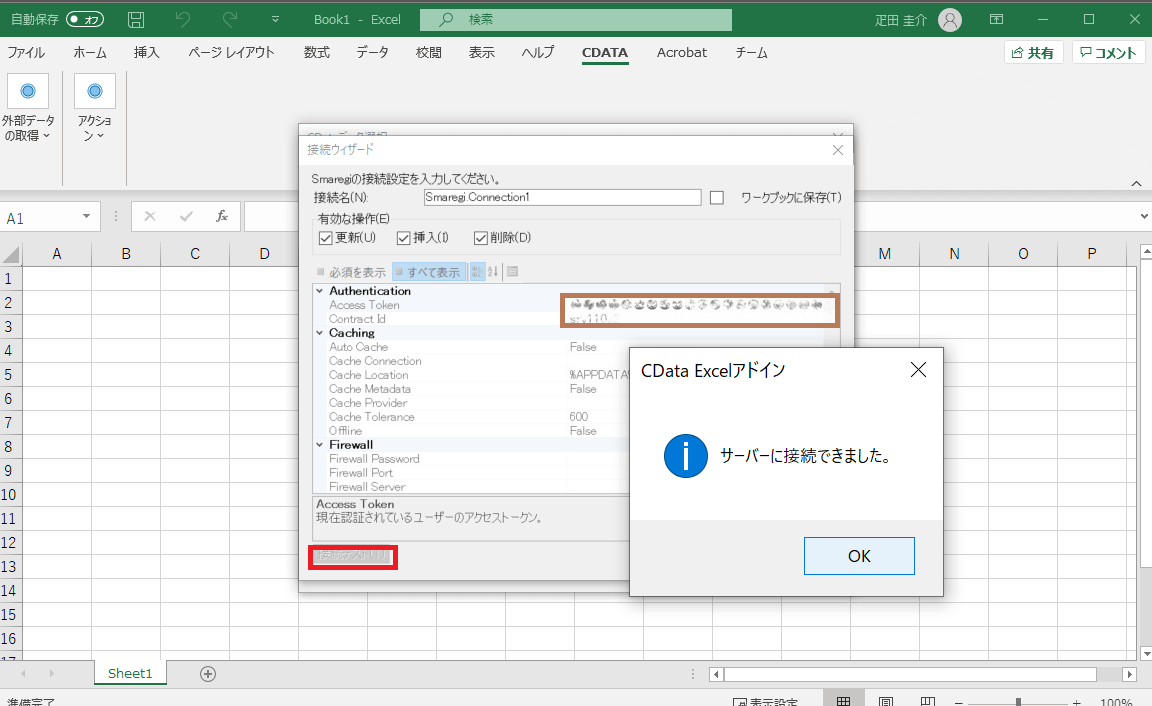Open ribbon display options icon
This screenshot has height=706, width=1152.
996,20
